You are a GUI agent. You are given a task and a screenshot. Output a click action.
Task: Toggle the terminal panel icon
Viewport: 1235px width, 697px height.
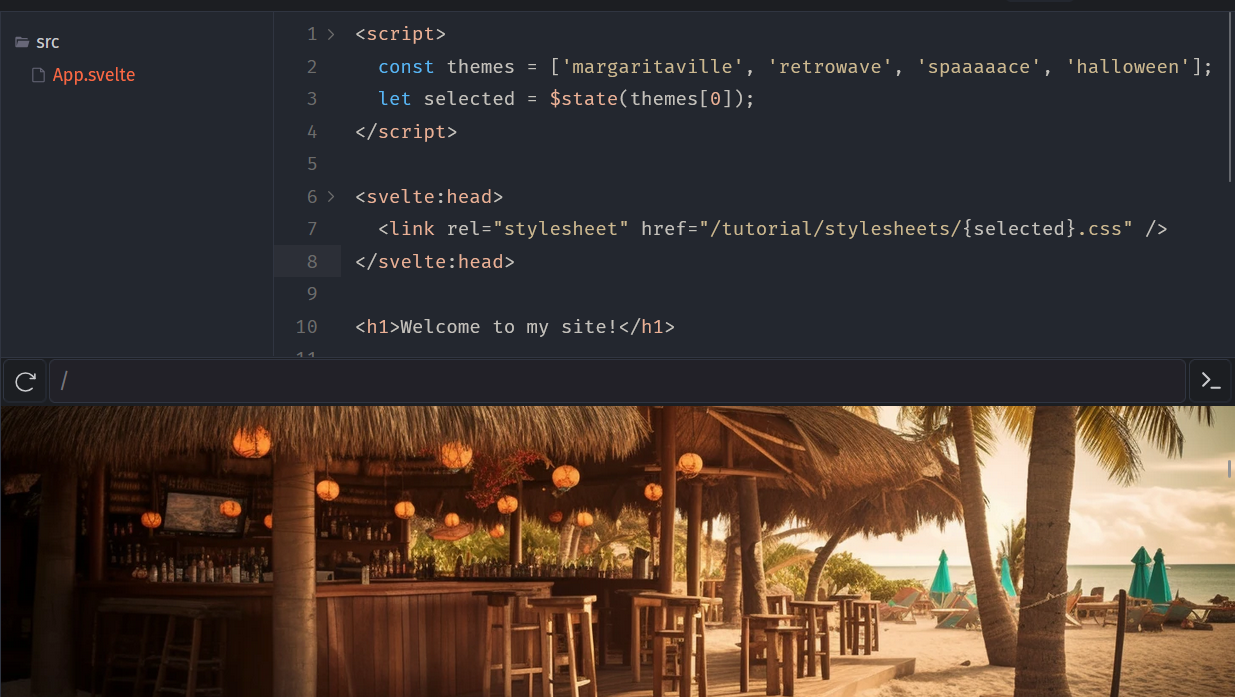[1211, 381]
